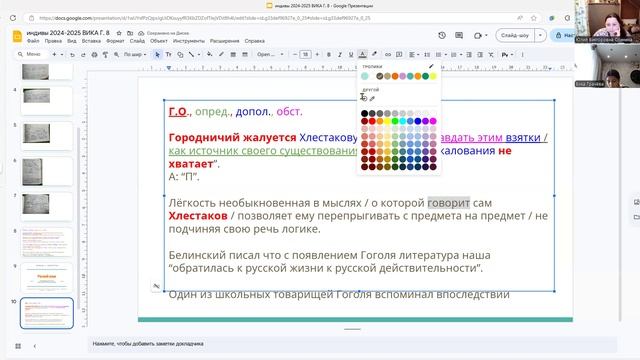Star the presentation

pos(119,33)
